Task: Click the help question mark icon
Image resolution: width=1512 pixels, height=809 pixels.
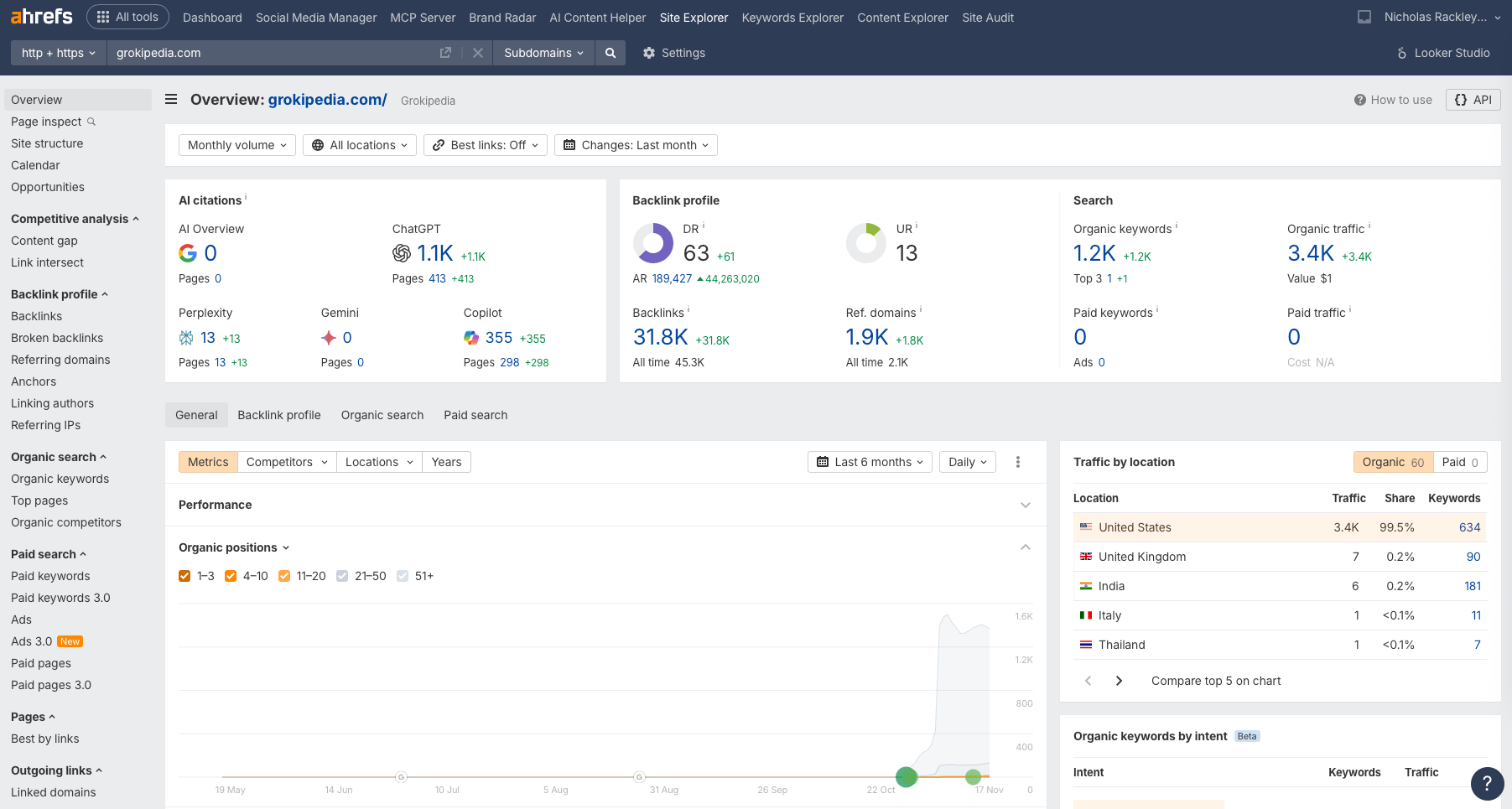Action: (x=1487, y=784)
